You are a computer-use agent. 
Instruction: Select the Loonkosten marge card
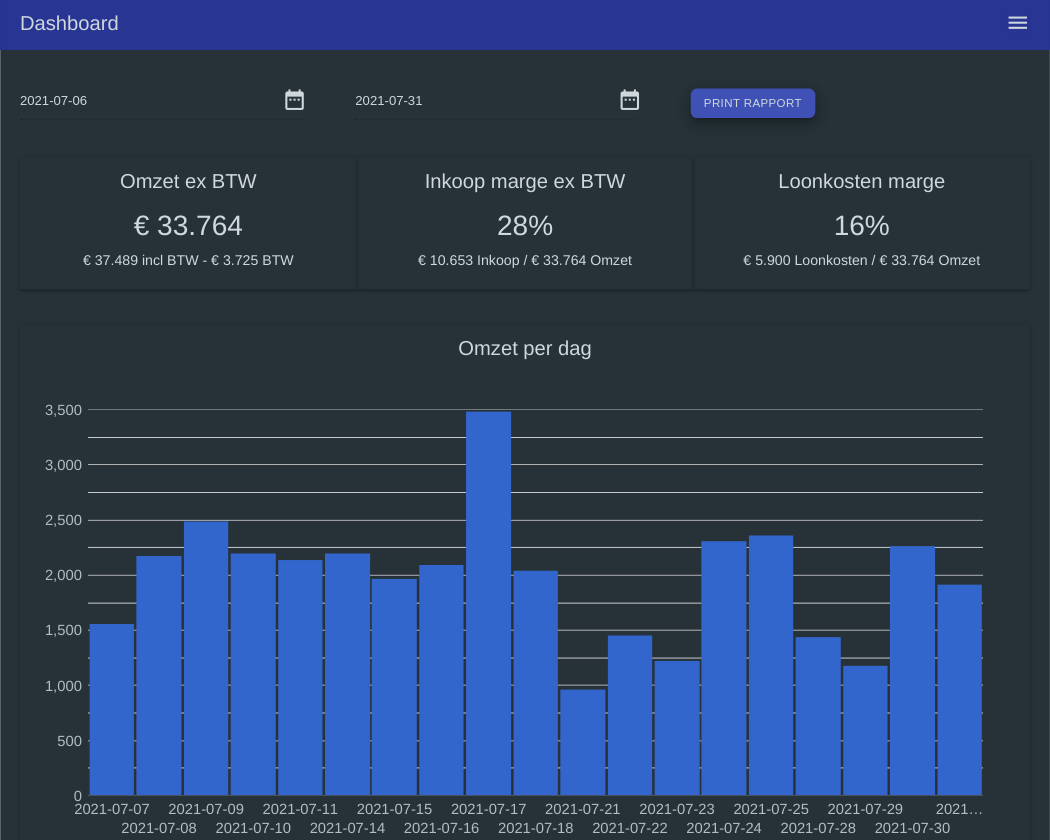coord(861,222)
